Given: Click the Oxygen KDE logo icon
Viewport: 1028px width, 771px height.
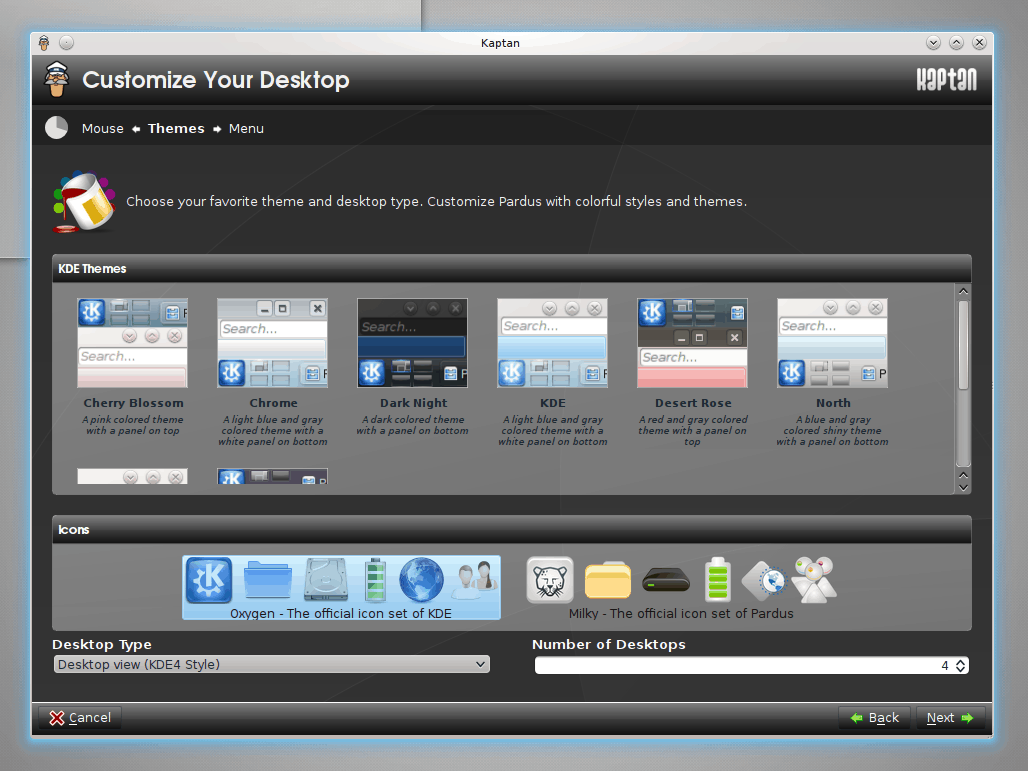Looking at the screenshot, I should point(209,580).
